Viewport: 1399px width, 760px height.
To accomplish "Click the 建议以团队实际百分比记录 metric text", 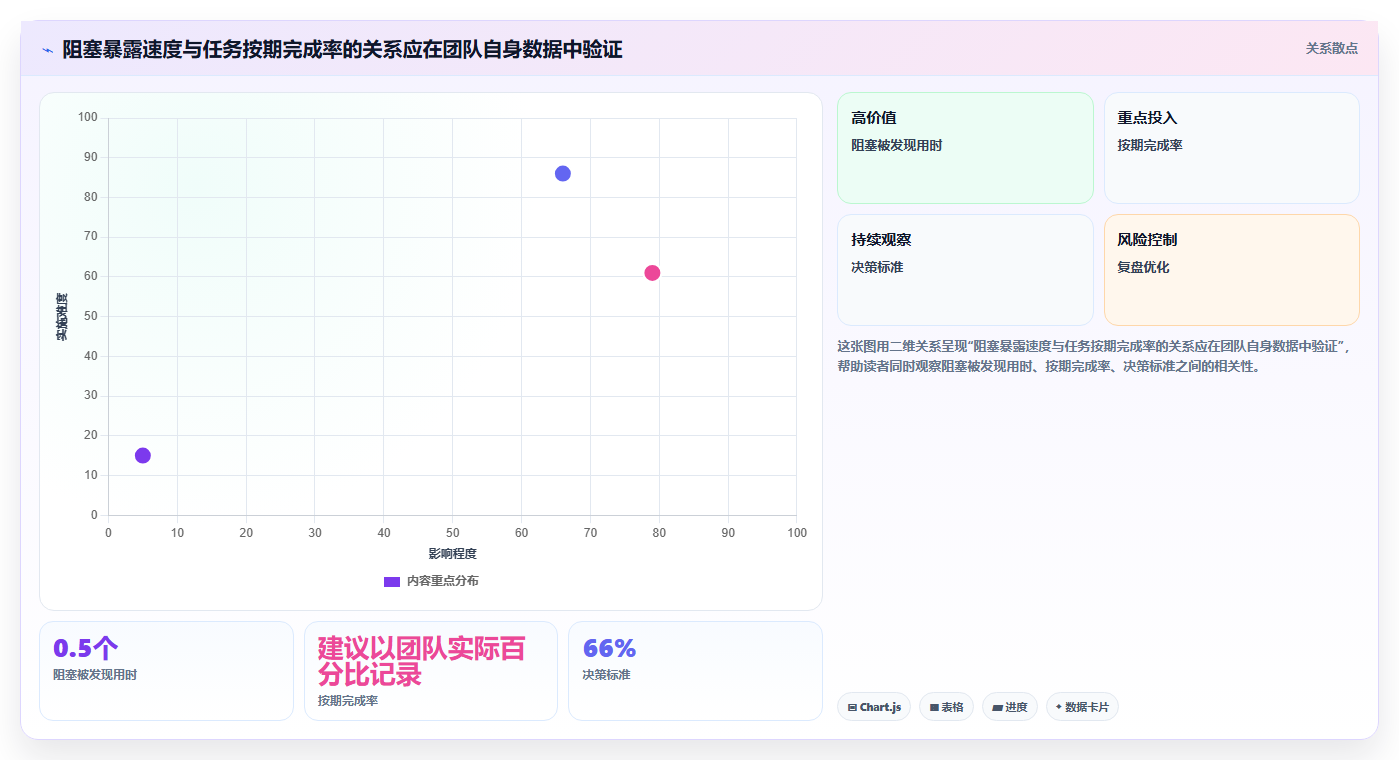I will (x=421, y=661).
